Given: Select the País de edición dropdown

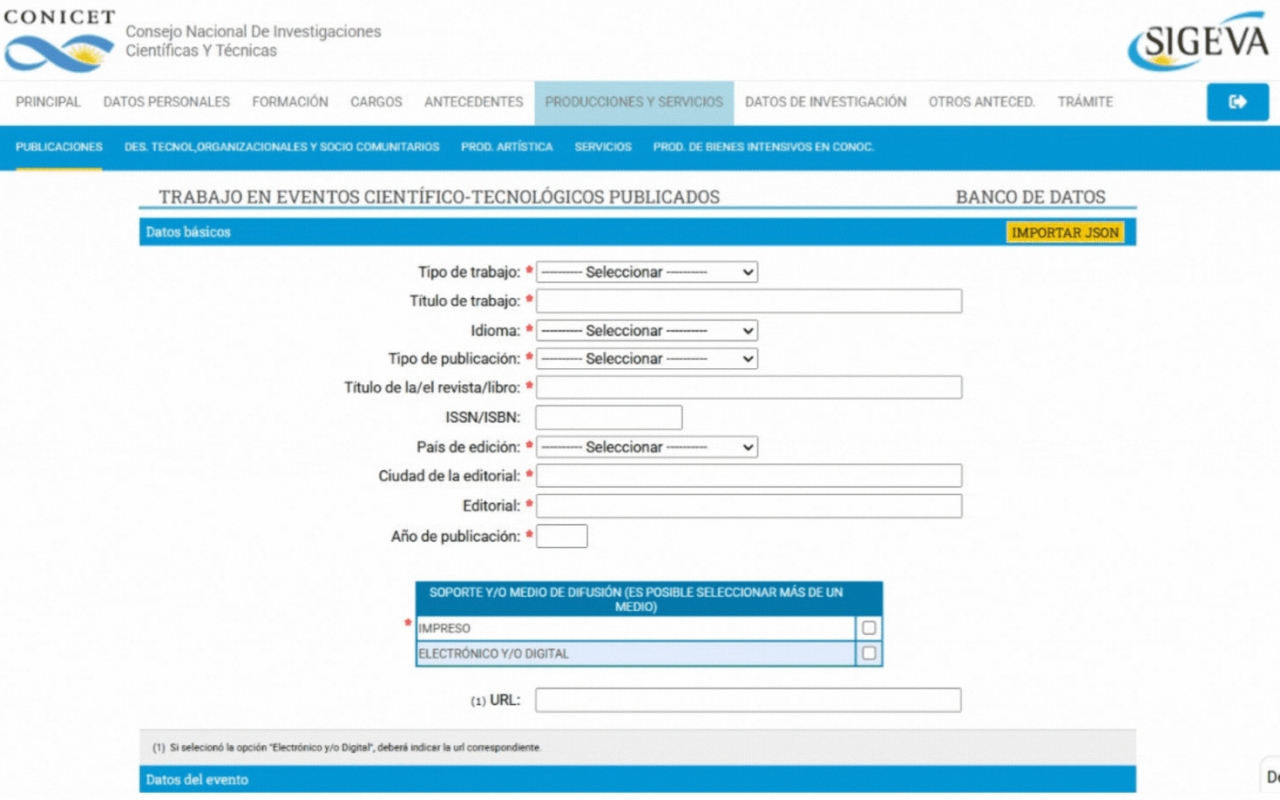Looking at the screenshot, I should click(647, 447).
